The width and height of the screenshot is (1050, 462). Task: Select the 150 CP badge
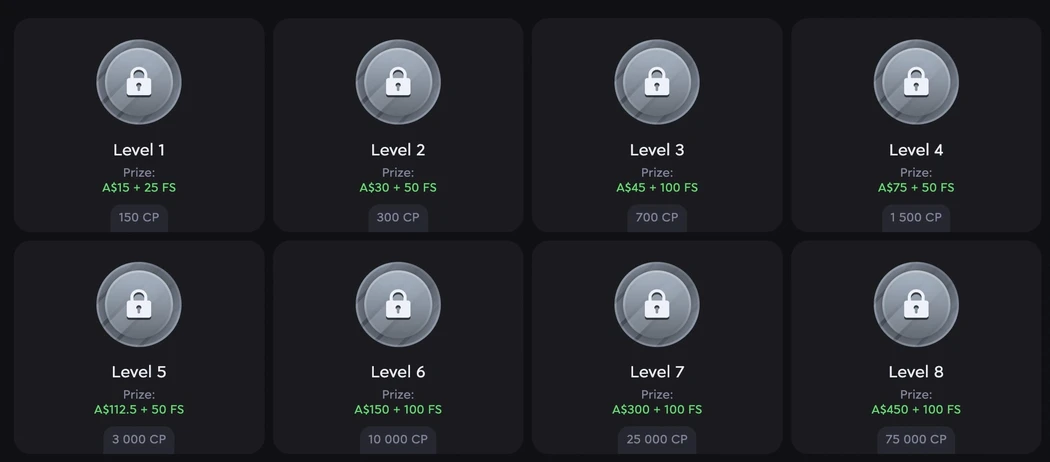139,217
